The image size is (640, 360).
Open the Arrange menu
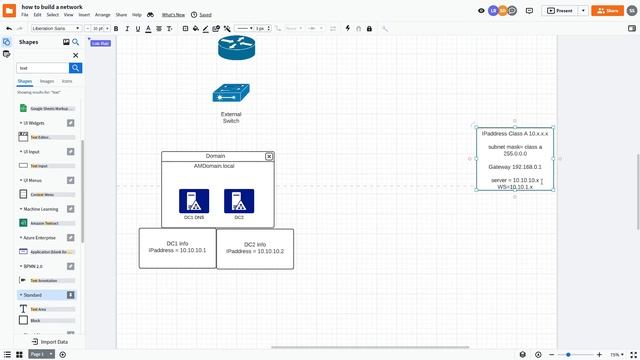click(x=102, y=15)
